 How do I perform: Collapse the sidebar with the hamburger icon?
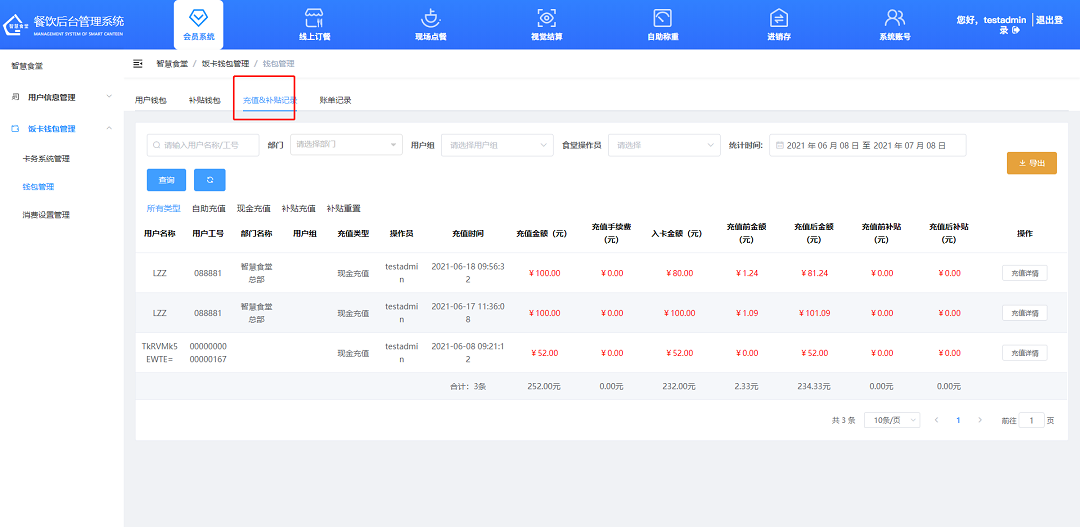138,64
